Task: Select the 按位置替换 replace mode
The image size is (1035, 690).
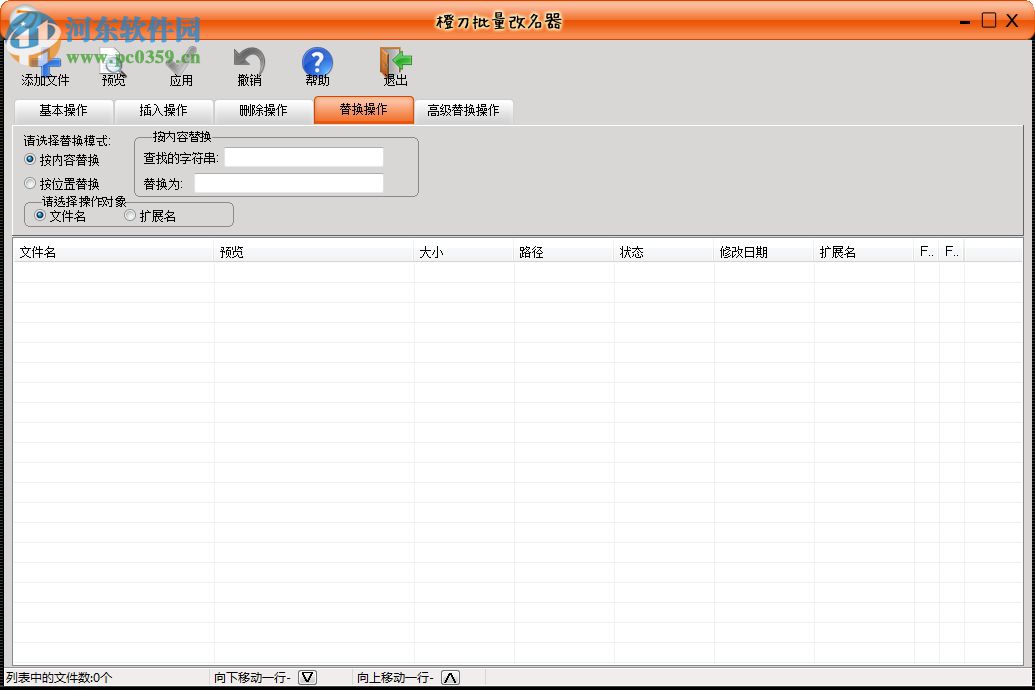Action: click(x=30, y=183)
